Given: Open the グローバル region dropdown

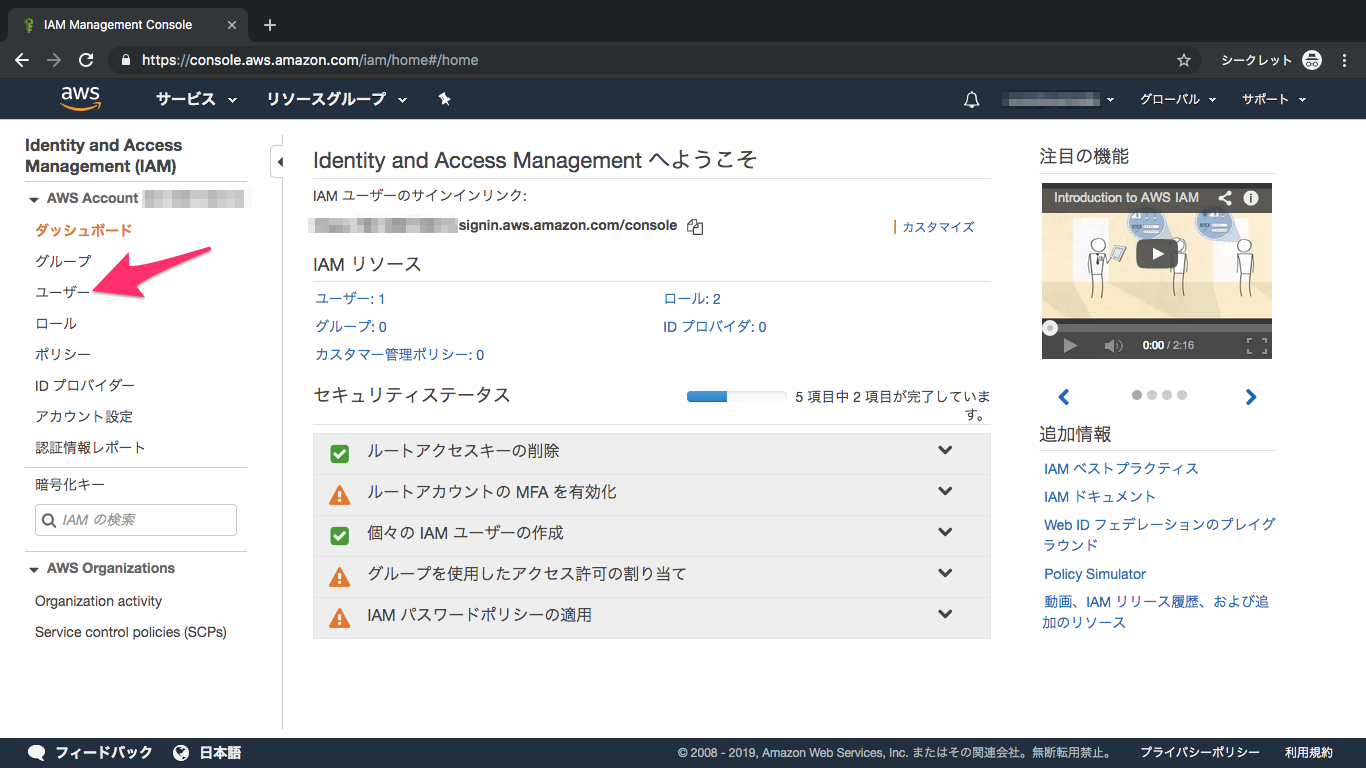Looking at the screenshot, I should (x=1177, y=99).
